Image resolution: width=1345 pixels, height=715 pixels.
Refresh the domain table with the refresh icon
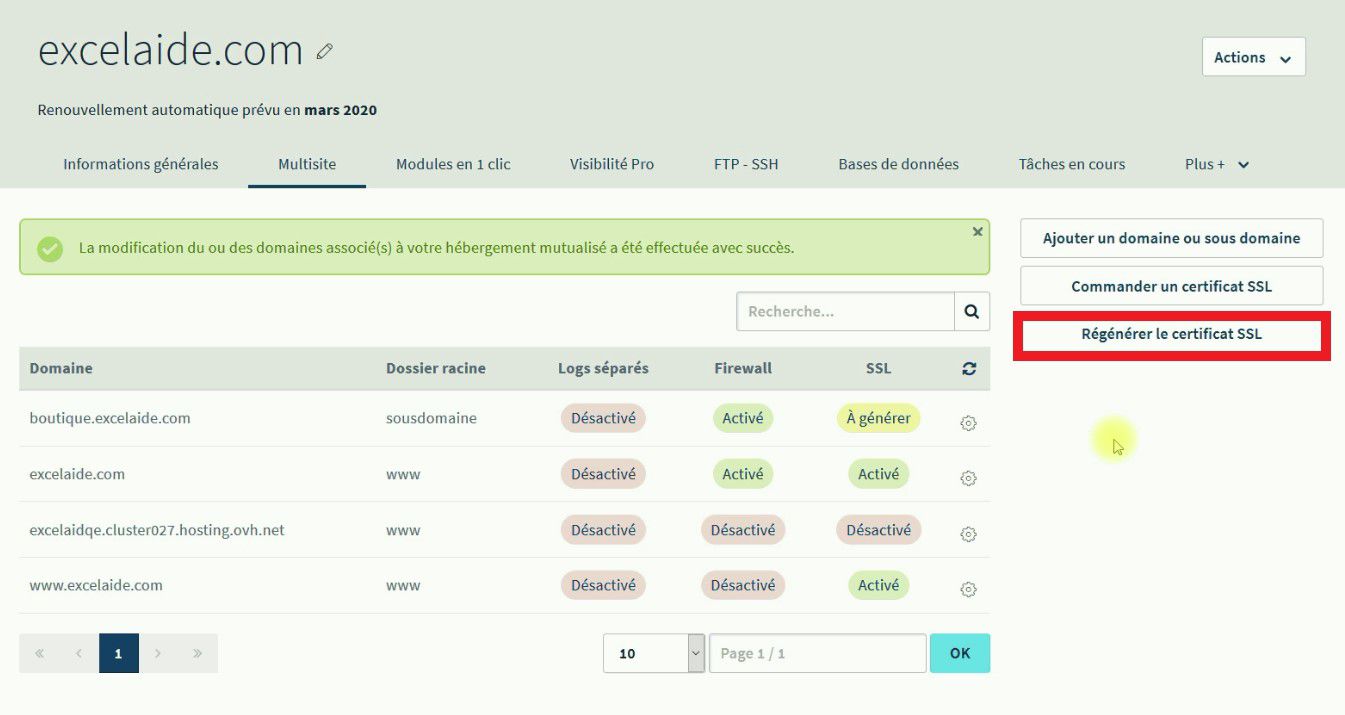(969, 369)
